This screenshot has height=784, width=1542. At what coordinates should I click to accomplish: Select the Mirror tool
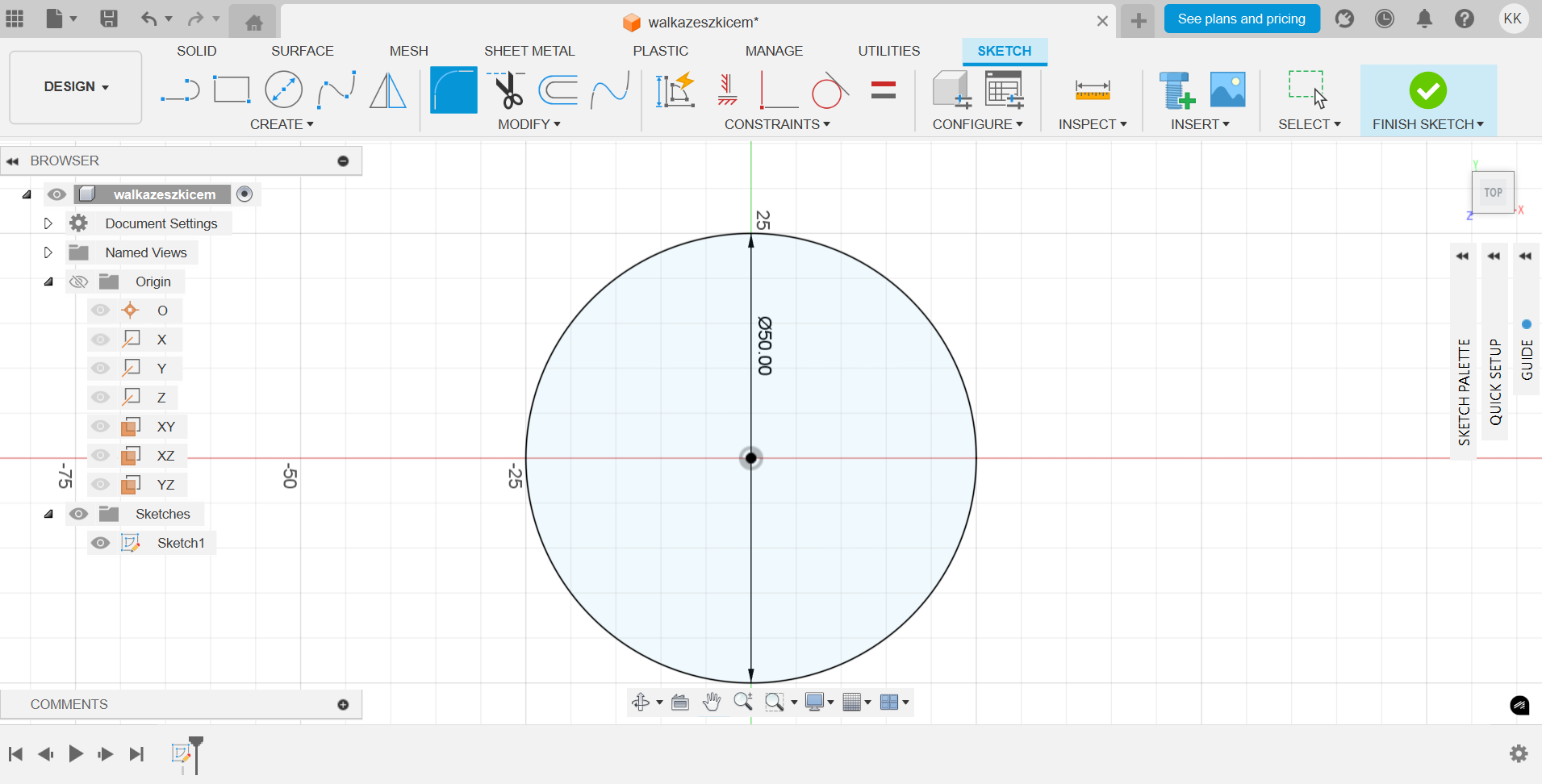pos(388,90)
